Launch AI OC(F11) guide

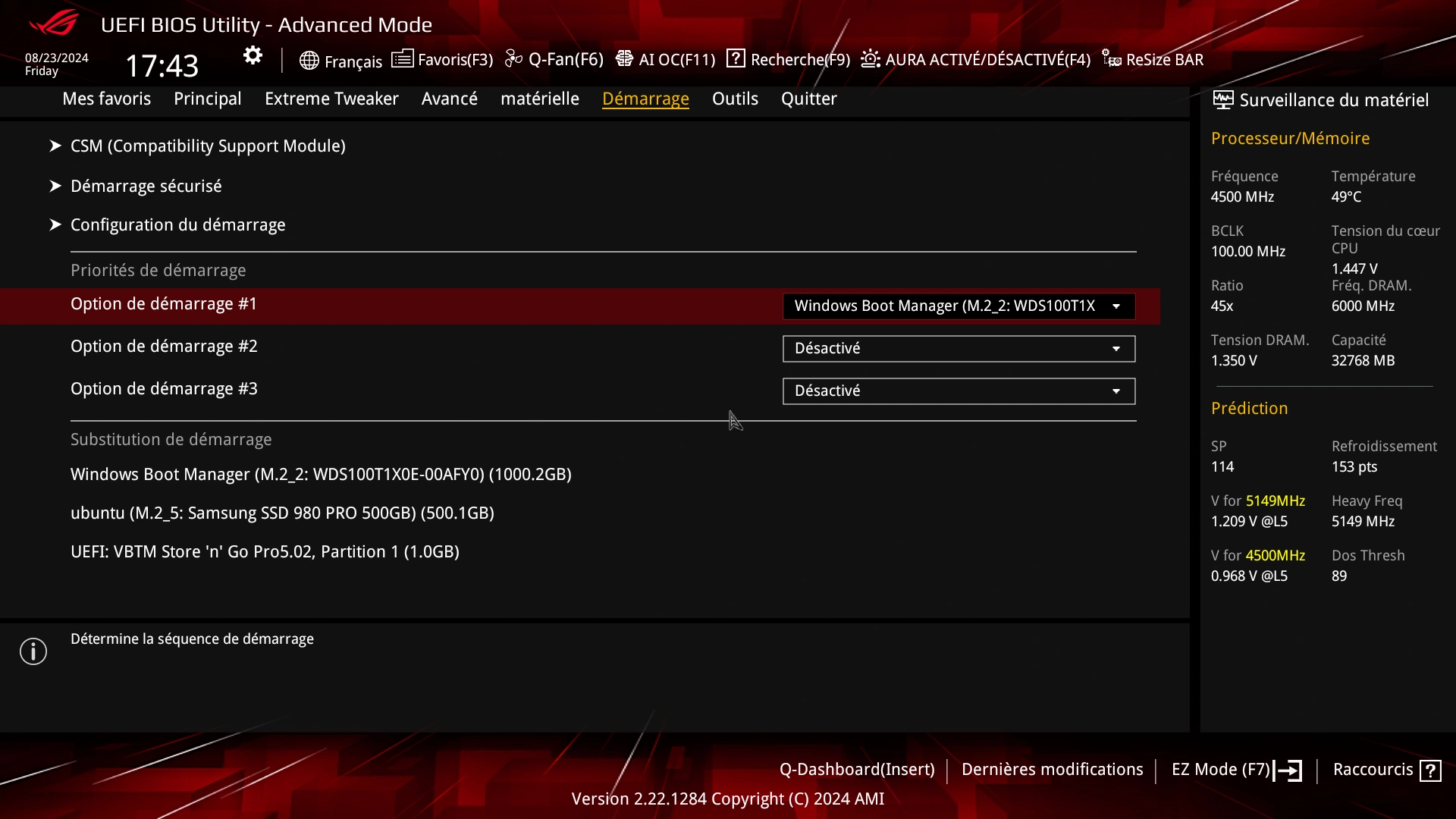677,60
